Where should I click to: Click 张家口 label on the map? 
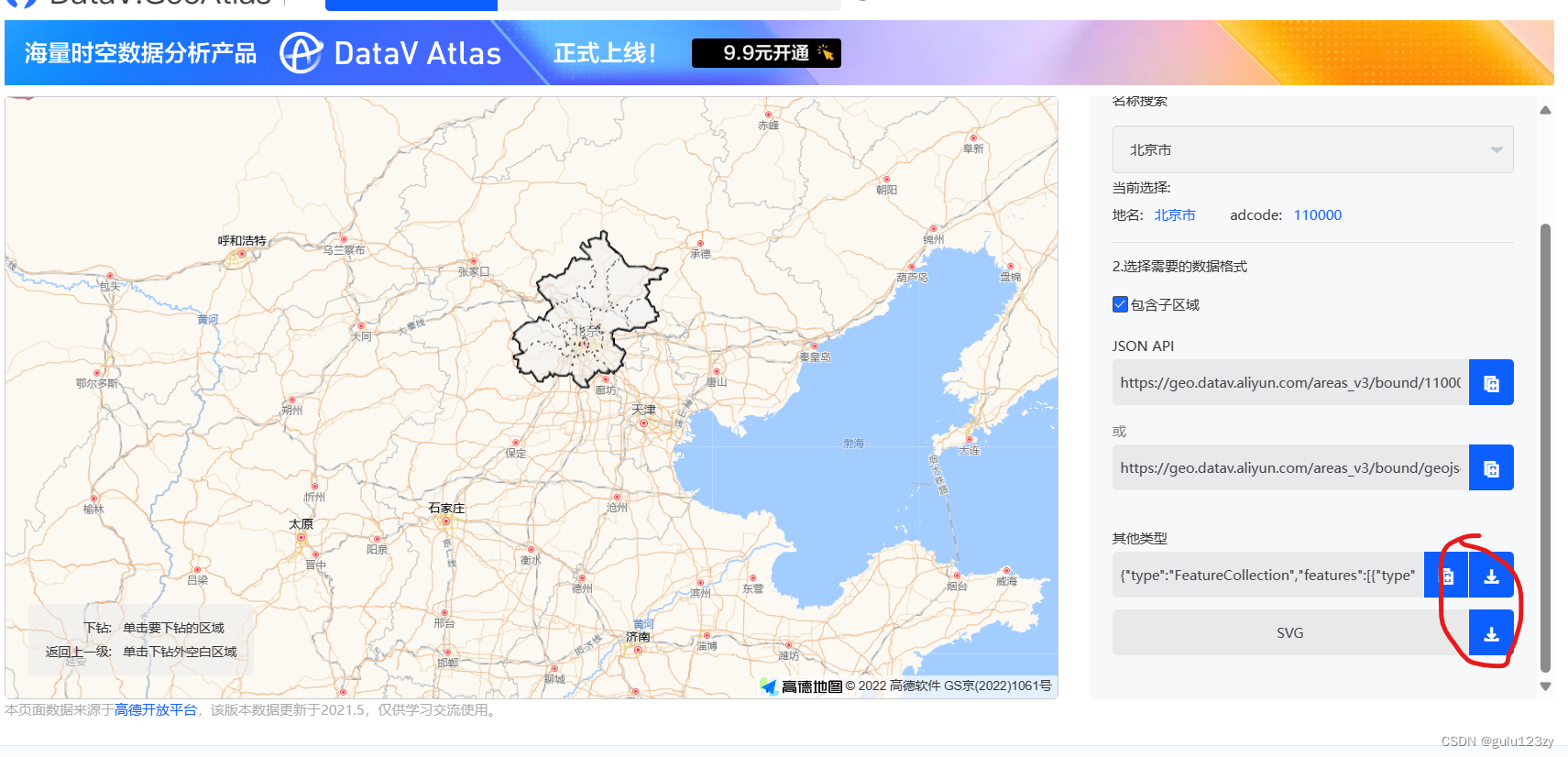[474, 272]
